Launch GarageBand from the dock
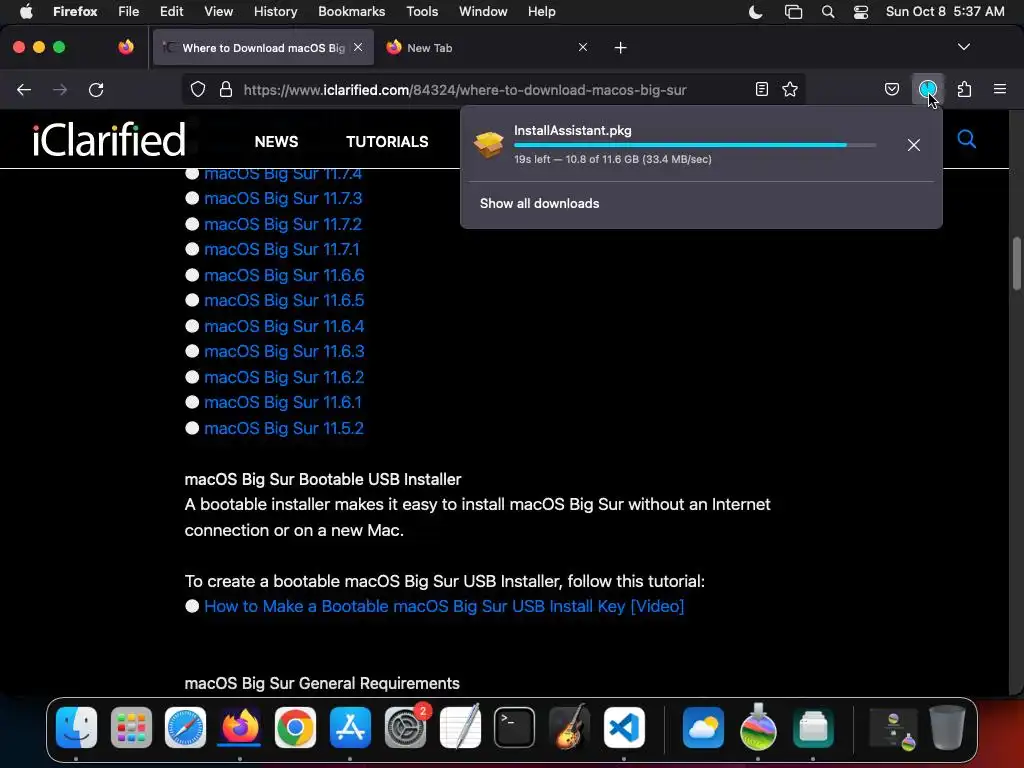The width and height of the screenshot is (1024, 768). (569, 727)
